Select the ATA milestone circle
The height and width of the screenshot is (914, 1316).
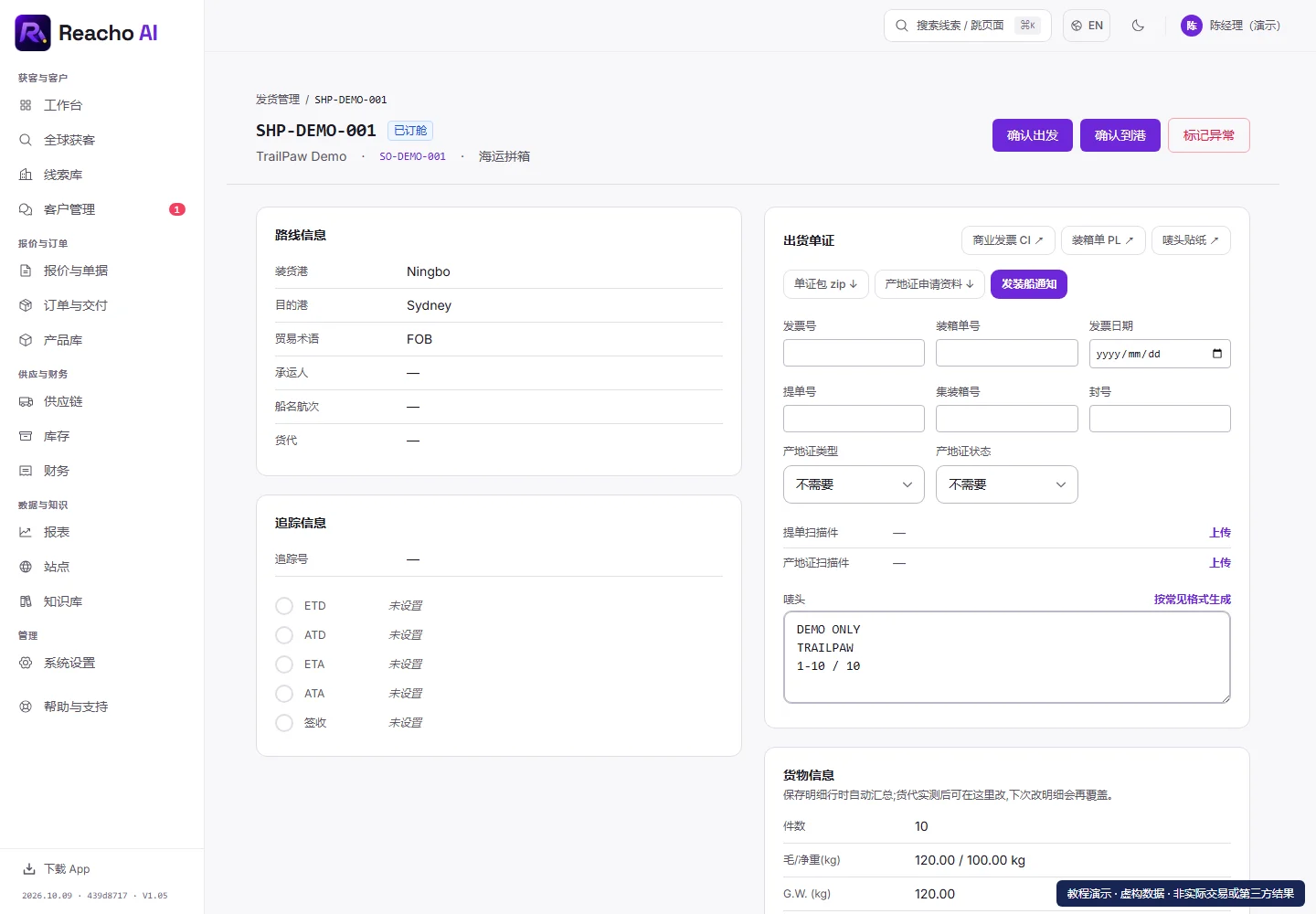[284, 694]
